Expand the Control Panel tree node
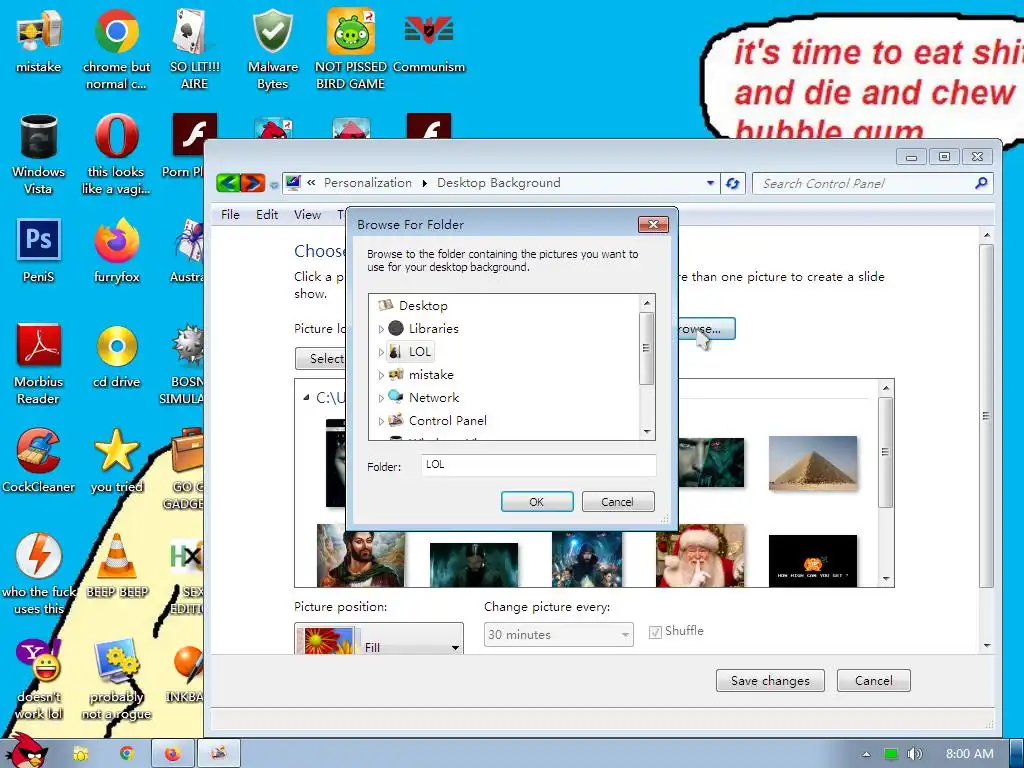The image size is (1024, 768). tap(381, 421)
